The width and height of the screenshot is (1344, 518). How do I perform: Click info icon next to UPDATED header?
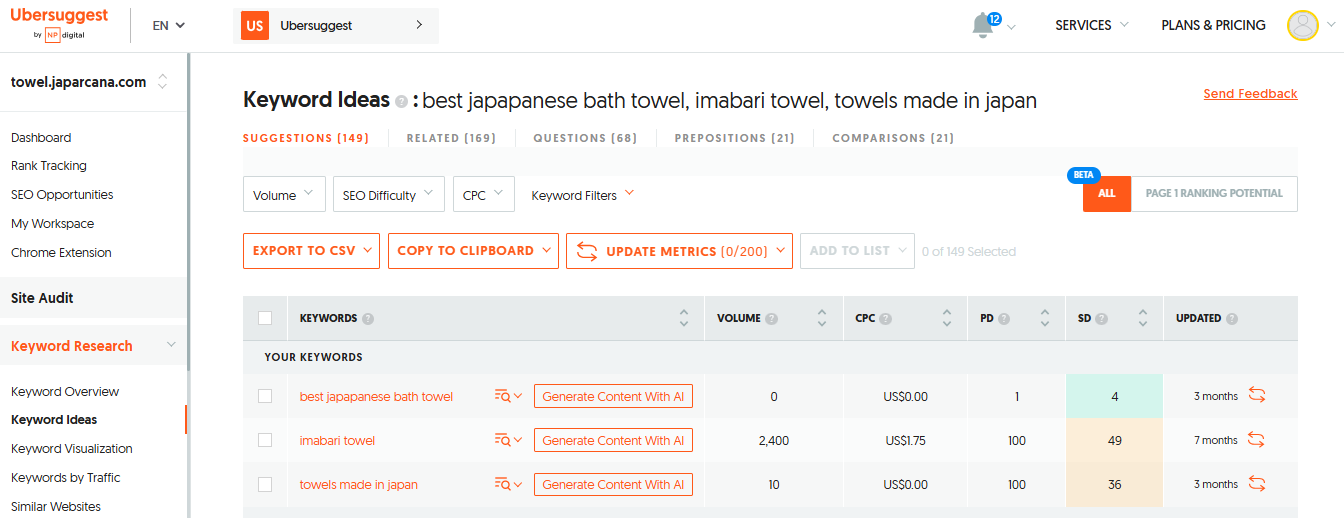(1232, 319)
